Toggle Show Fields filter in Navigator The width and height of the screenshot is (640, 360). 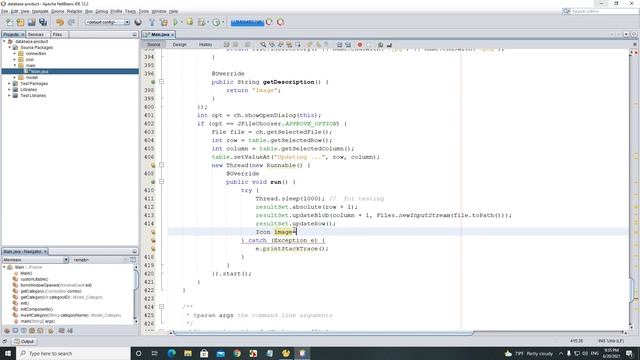[x=15, y=331]
